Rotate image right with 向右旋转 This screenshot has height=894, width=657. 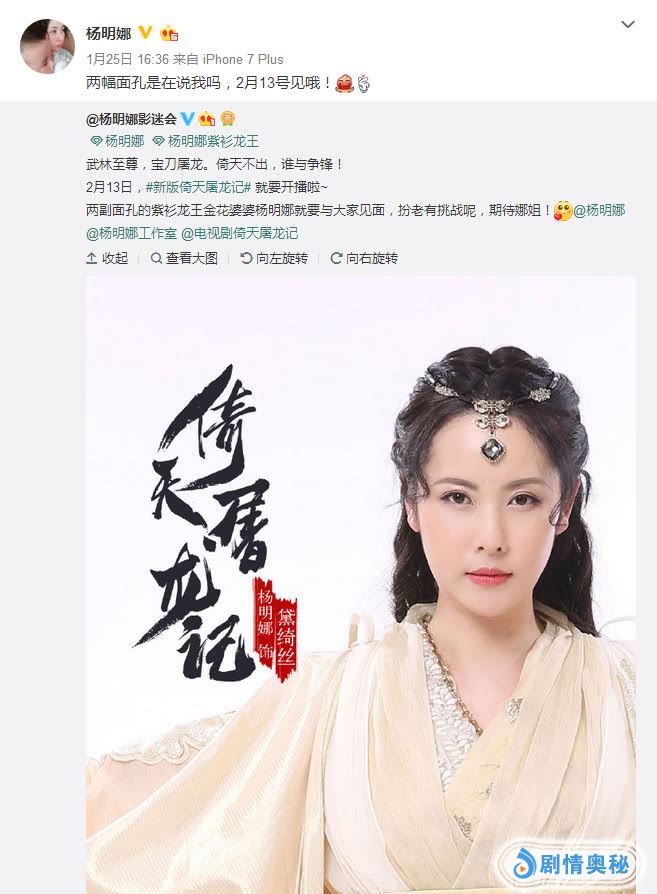(x=364, y=258)
